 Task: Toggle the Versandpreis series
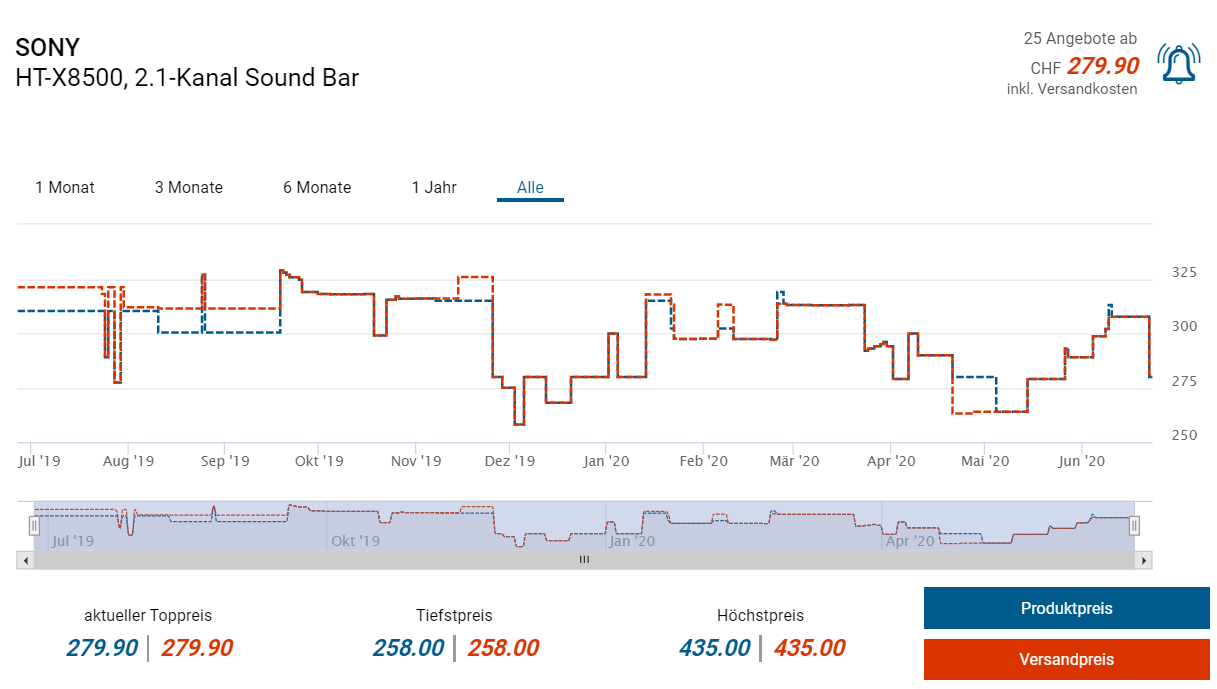click(1066, 659)
